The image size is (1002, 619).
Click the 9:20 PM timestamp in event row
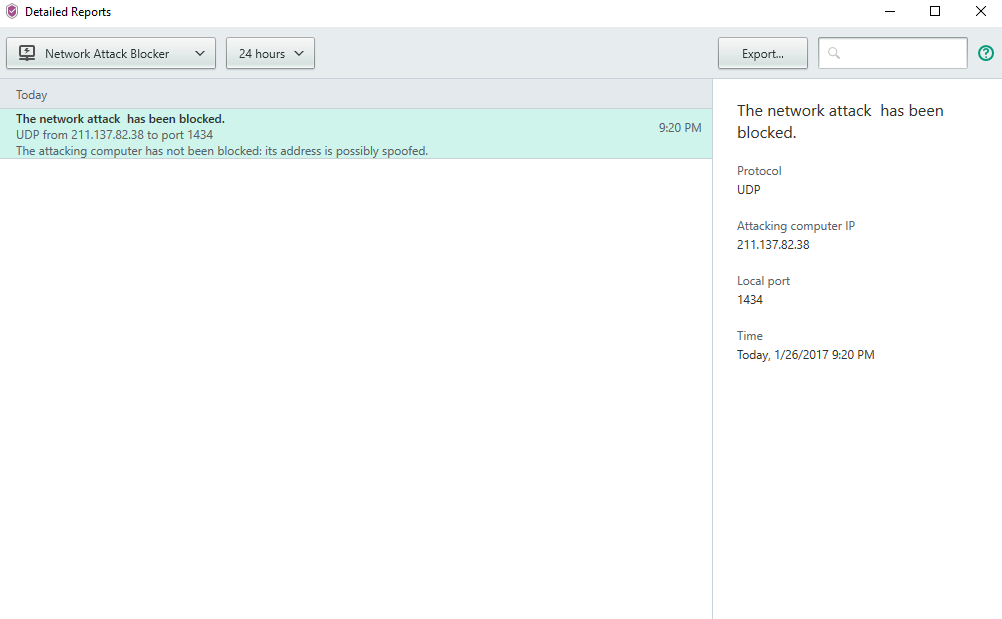[x=680, y=128]
